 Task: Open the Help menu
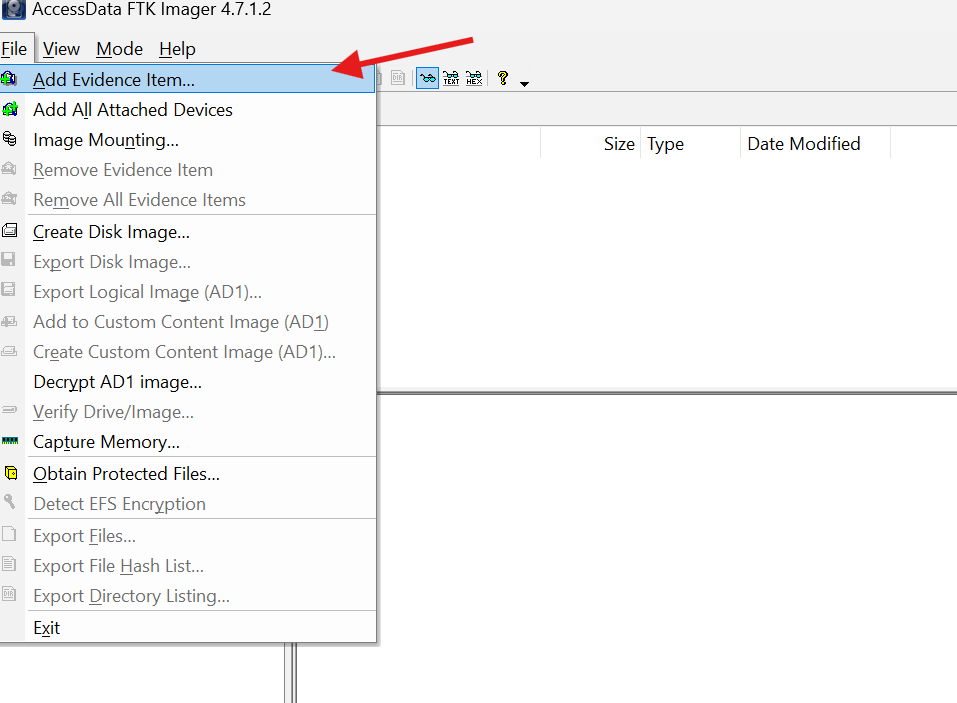(177, 49)
